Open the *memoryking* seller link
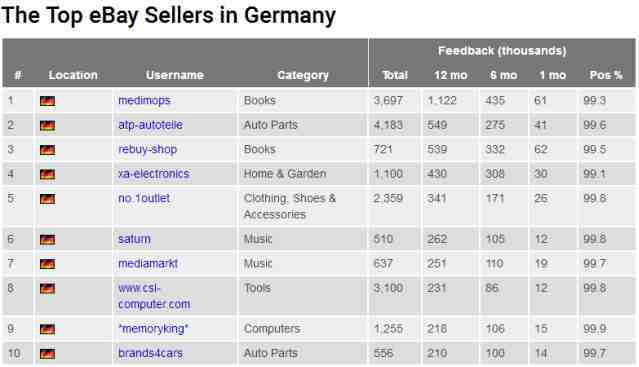Screen dimensions: 639x367 click(x=153, y=329)
